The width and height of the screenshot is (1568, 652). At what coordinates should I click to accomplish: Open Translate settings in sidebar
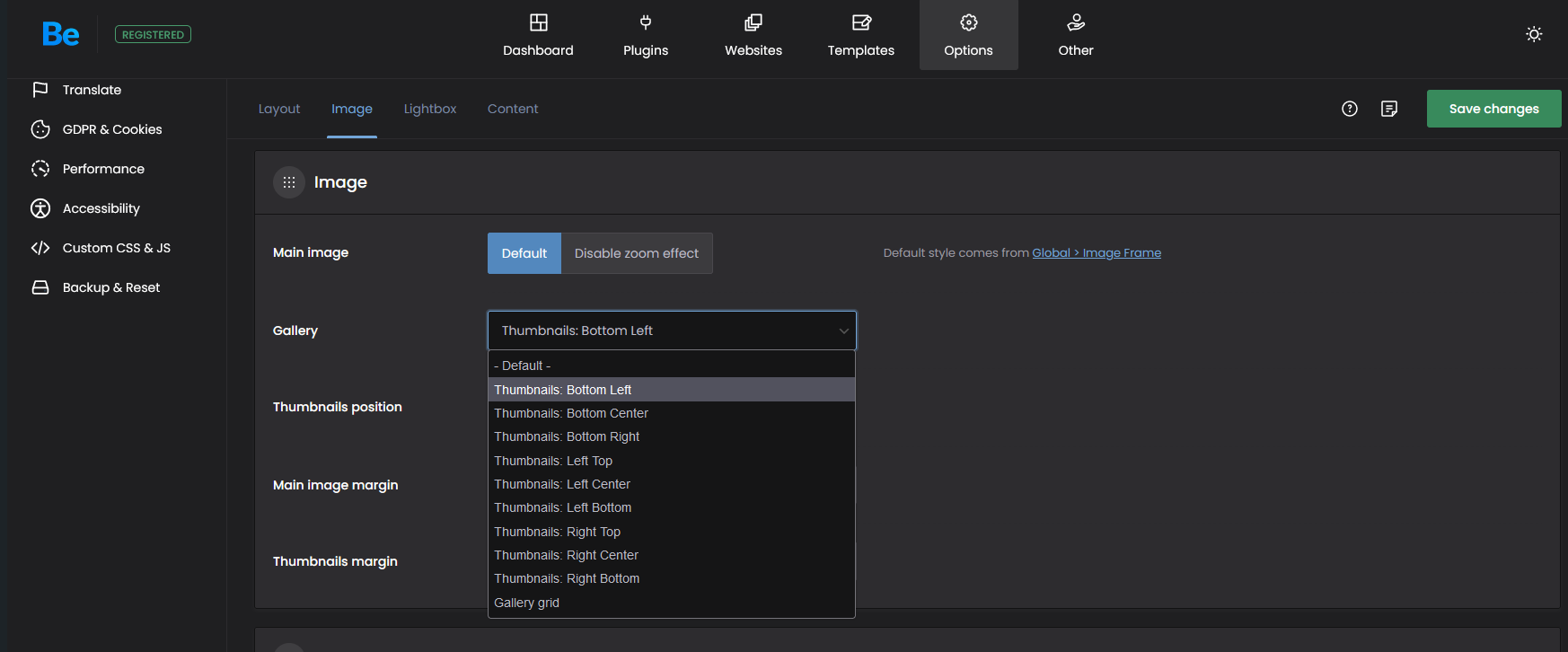click(92, 90)
